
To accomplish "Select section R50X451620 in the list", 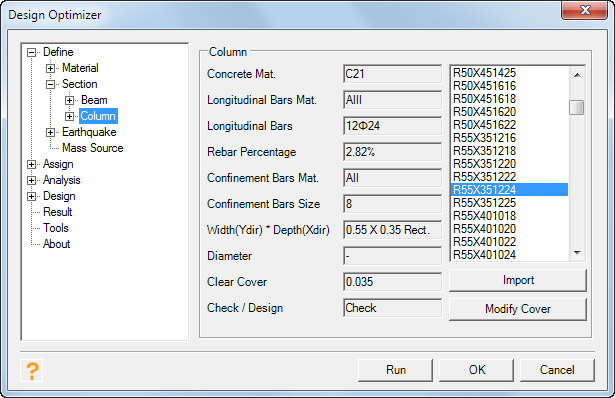I will tap(509, 112).
